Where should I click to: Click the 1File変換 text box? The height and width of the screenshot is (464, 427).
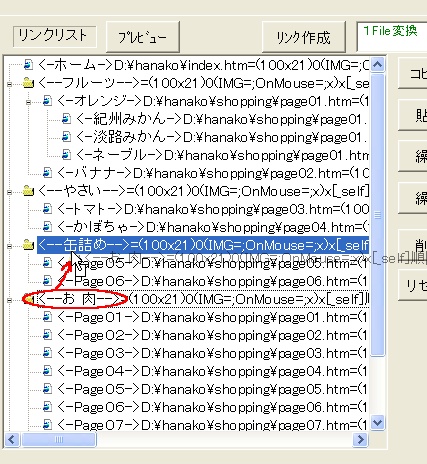392,37
